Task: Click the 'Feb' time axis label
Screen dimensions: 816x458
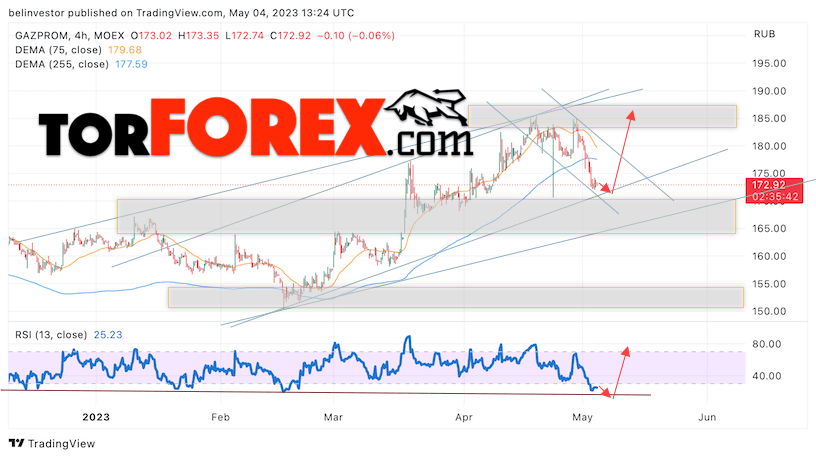Action: click(x=221, y=417)
